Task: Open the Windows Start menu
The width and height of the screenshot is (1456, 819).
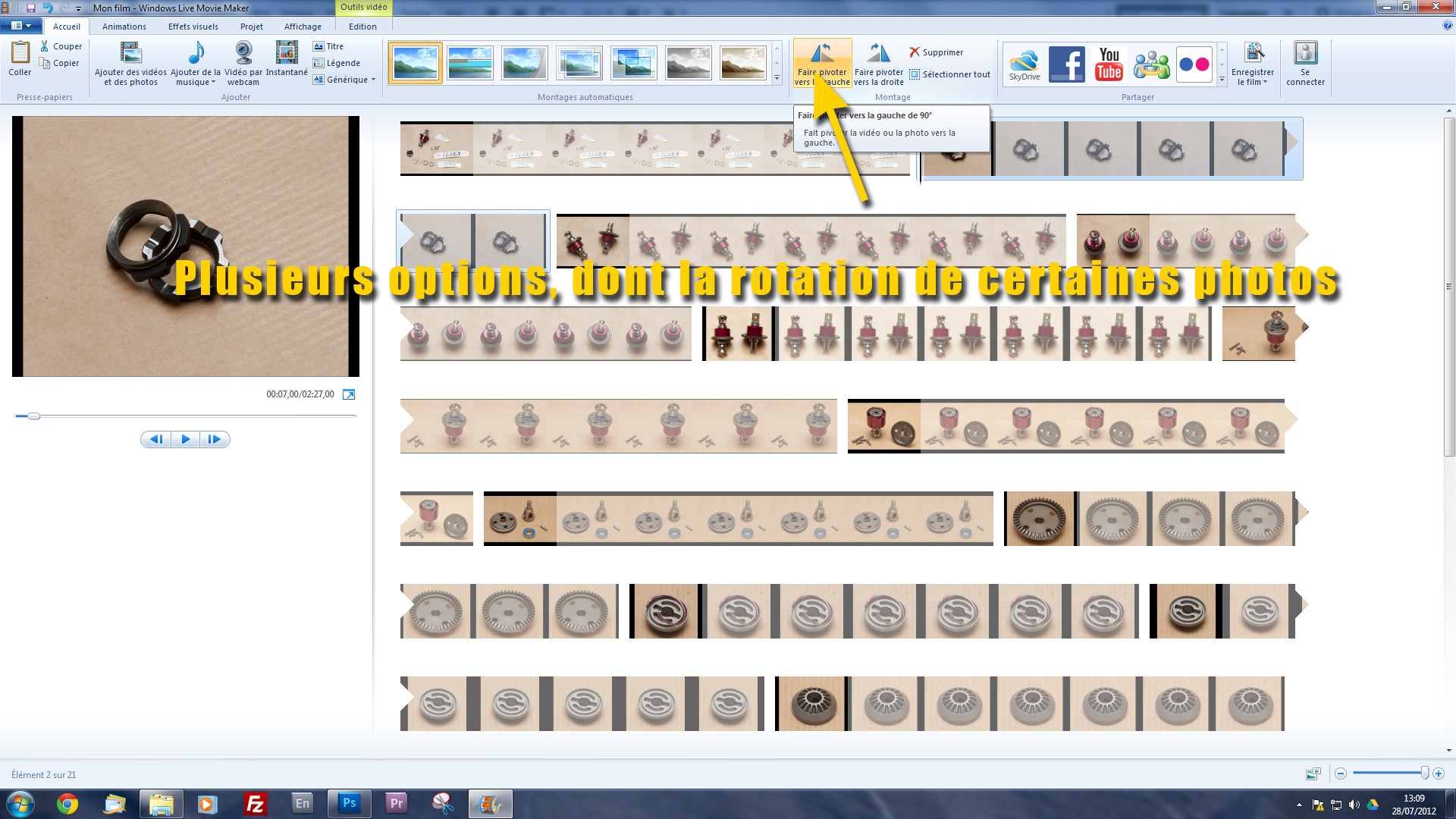Action: 20,804
